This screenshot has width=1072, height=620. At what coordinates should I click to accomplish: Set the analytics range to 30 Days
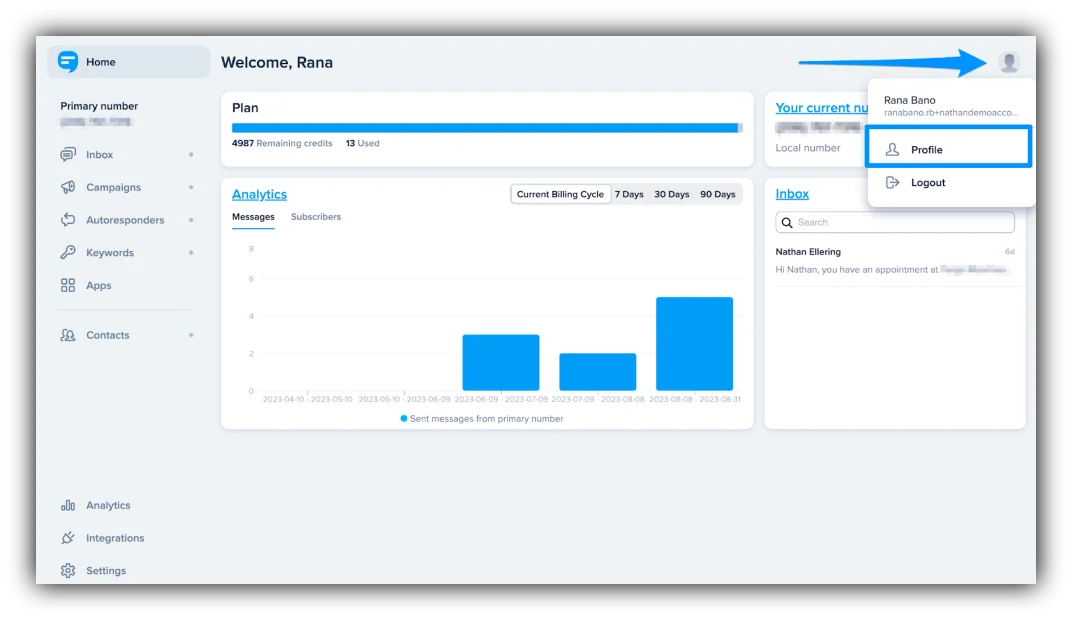point(671,194)
